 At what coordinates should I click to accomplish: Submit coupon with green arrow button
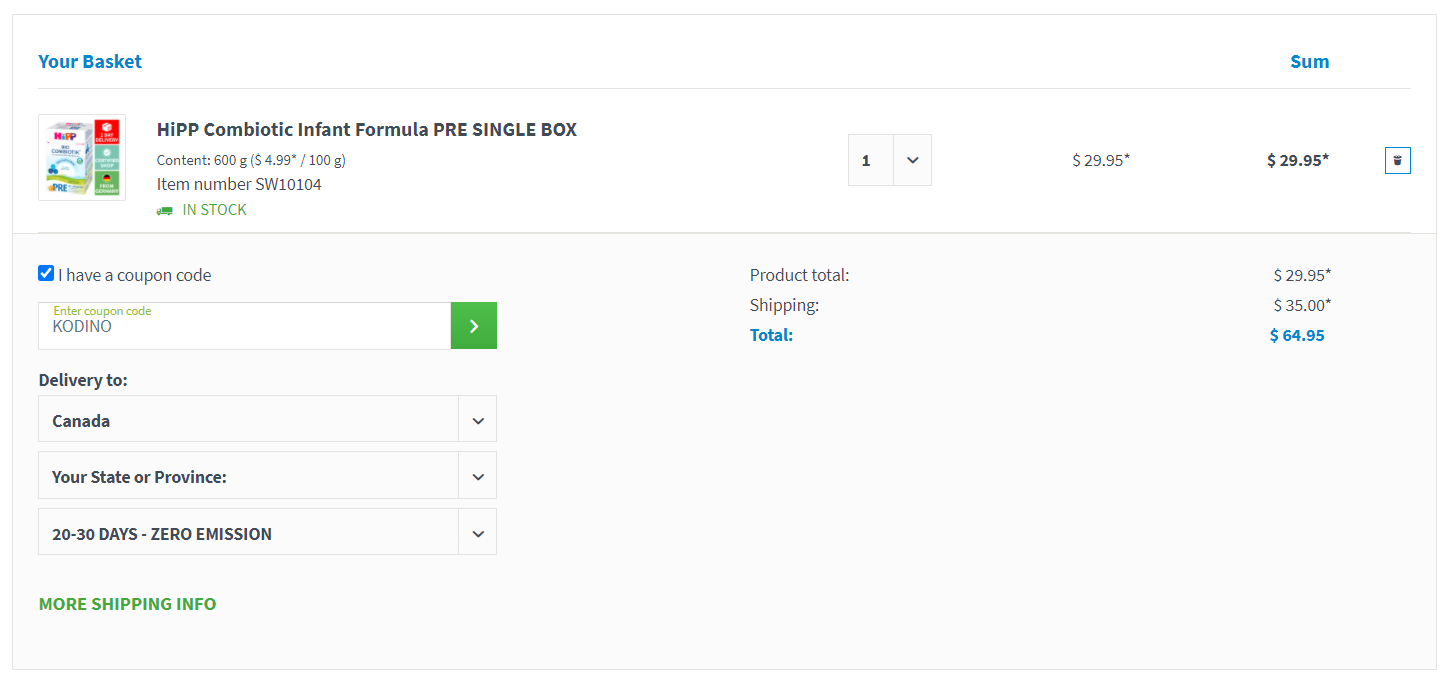pos(474,326)
